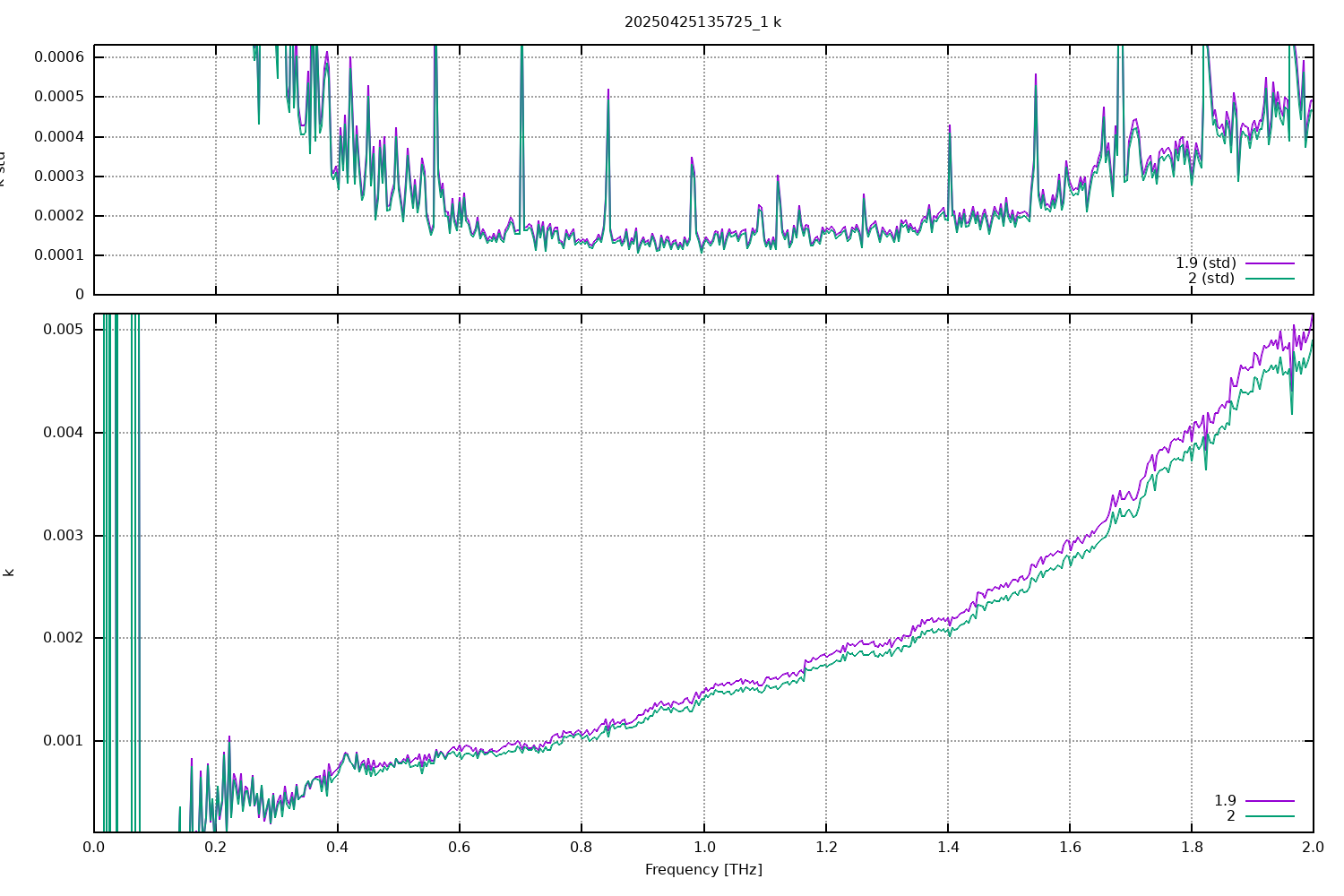Click the "Frequency [THz]" x-axis label
Viewport: 1344px width, 896px height.
tap(703, 869)
